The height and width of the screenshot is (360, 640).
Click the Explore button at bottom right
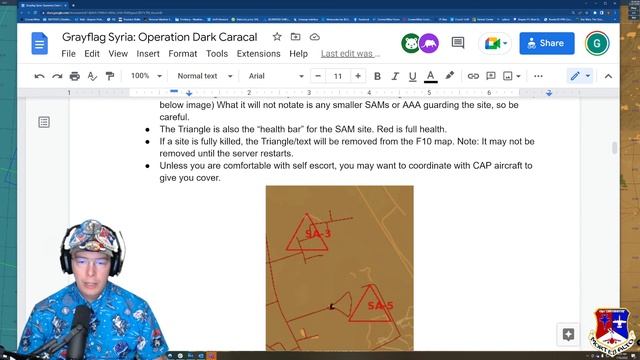coord(568,335)
